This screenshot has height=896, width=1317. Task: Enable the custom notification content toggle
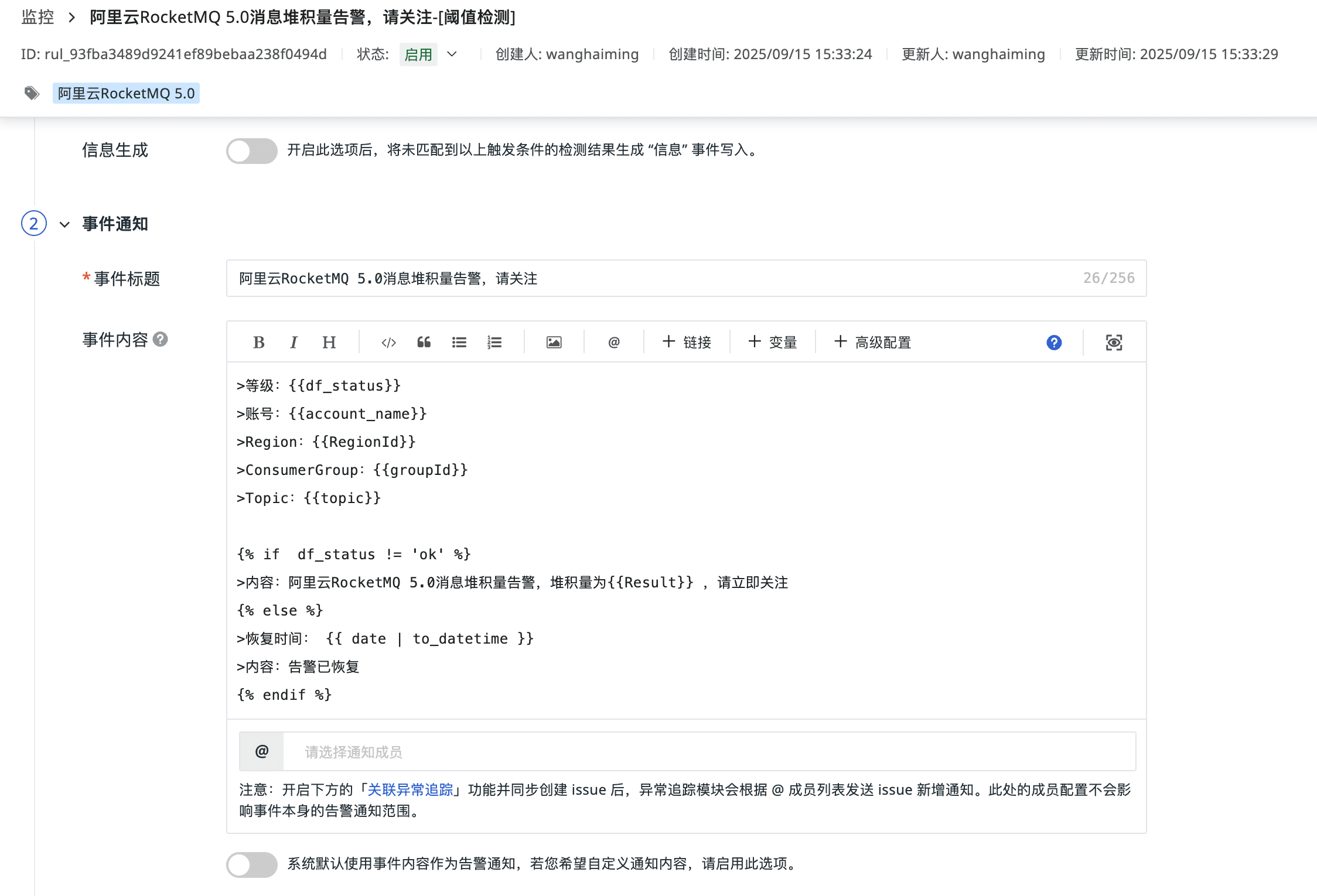[251, 864]
